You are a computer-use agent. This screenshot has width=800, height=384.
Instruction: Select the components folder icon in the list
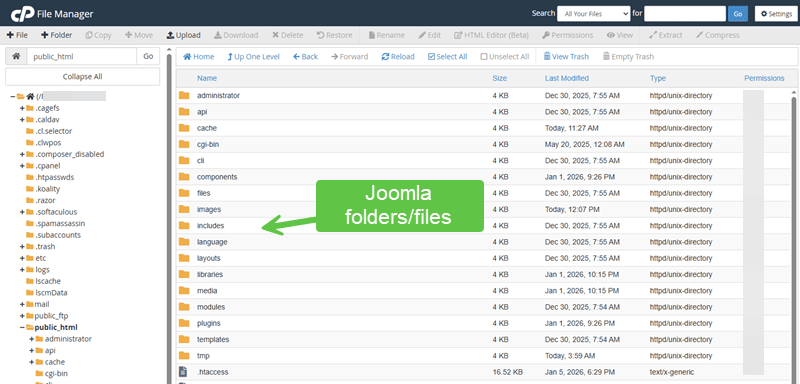(x=184, y=176)
